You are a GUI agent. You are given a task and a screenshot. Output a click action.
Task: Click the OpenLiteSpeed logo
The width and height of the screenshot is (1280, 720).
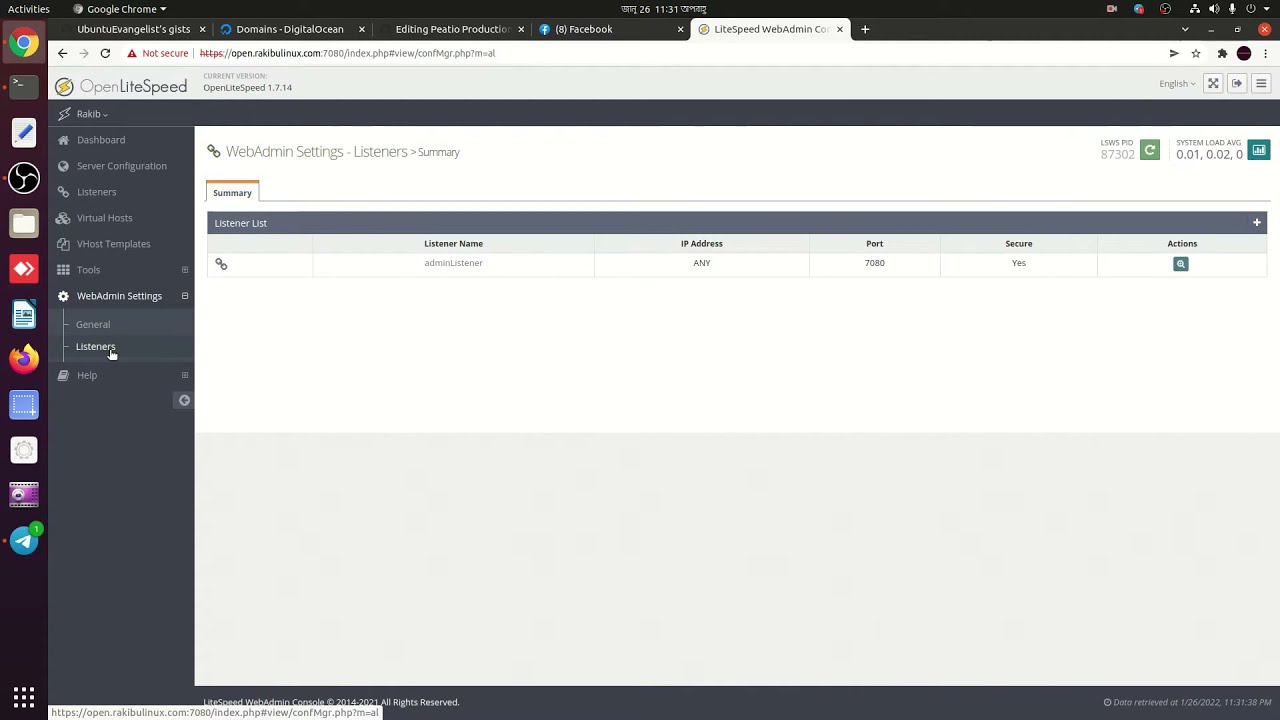coord(121,87)
